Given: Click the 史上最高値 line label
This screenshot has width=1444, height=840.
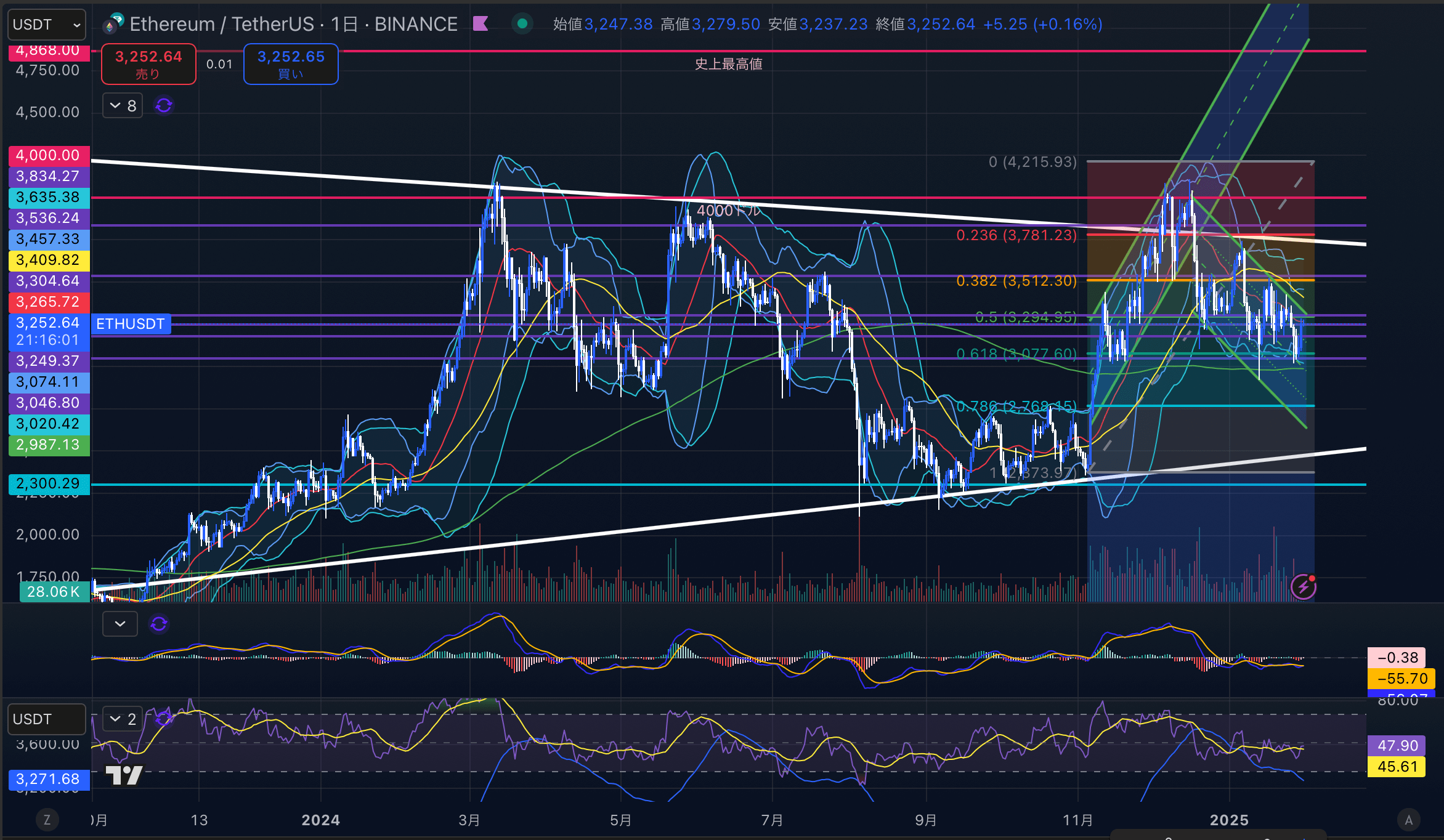Looking at the screenshot, I should click(x=729, y=64).
